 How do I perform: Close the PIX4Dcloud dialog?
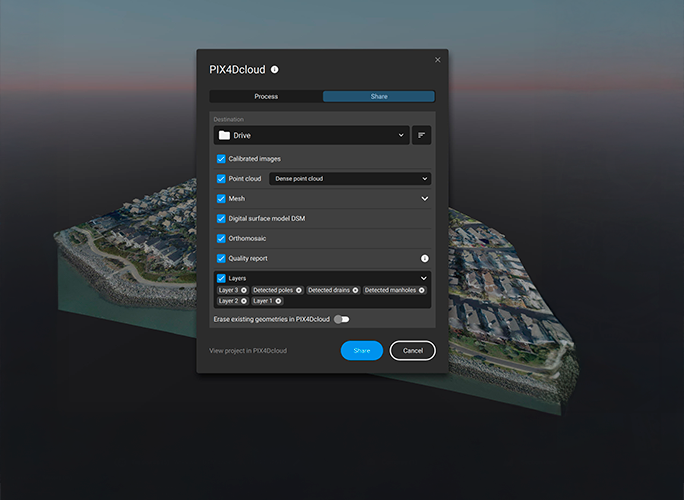tap(438, 60)
